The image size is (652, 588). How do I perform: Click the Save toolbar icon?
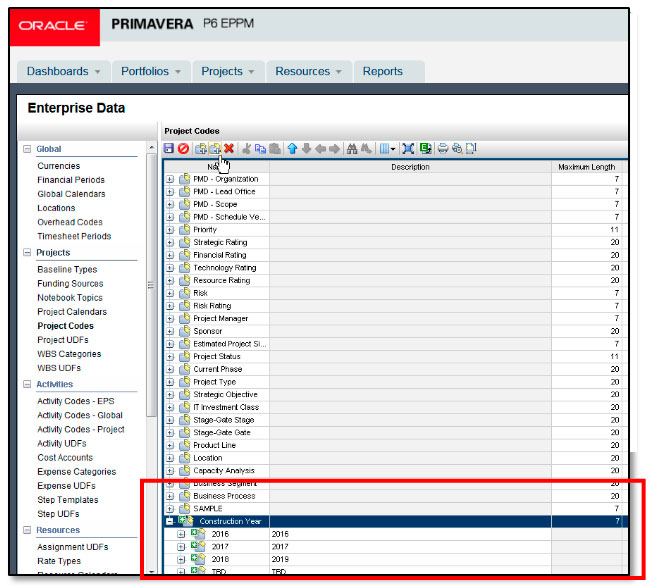[168, 148]
